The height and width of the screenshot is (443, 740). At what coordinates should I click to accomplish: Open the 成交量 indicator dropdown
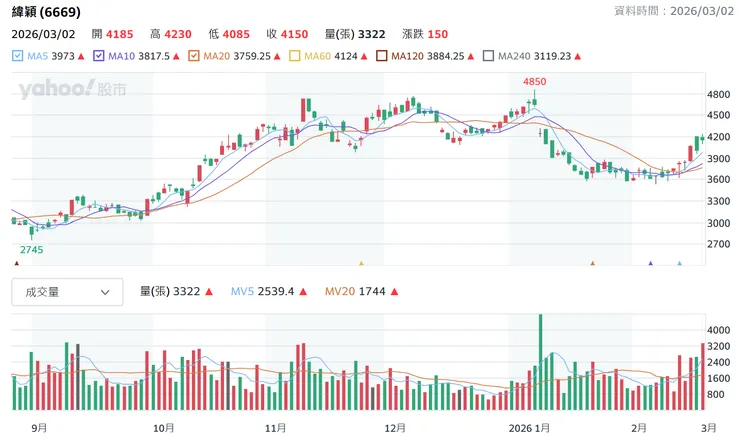67,292
